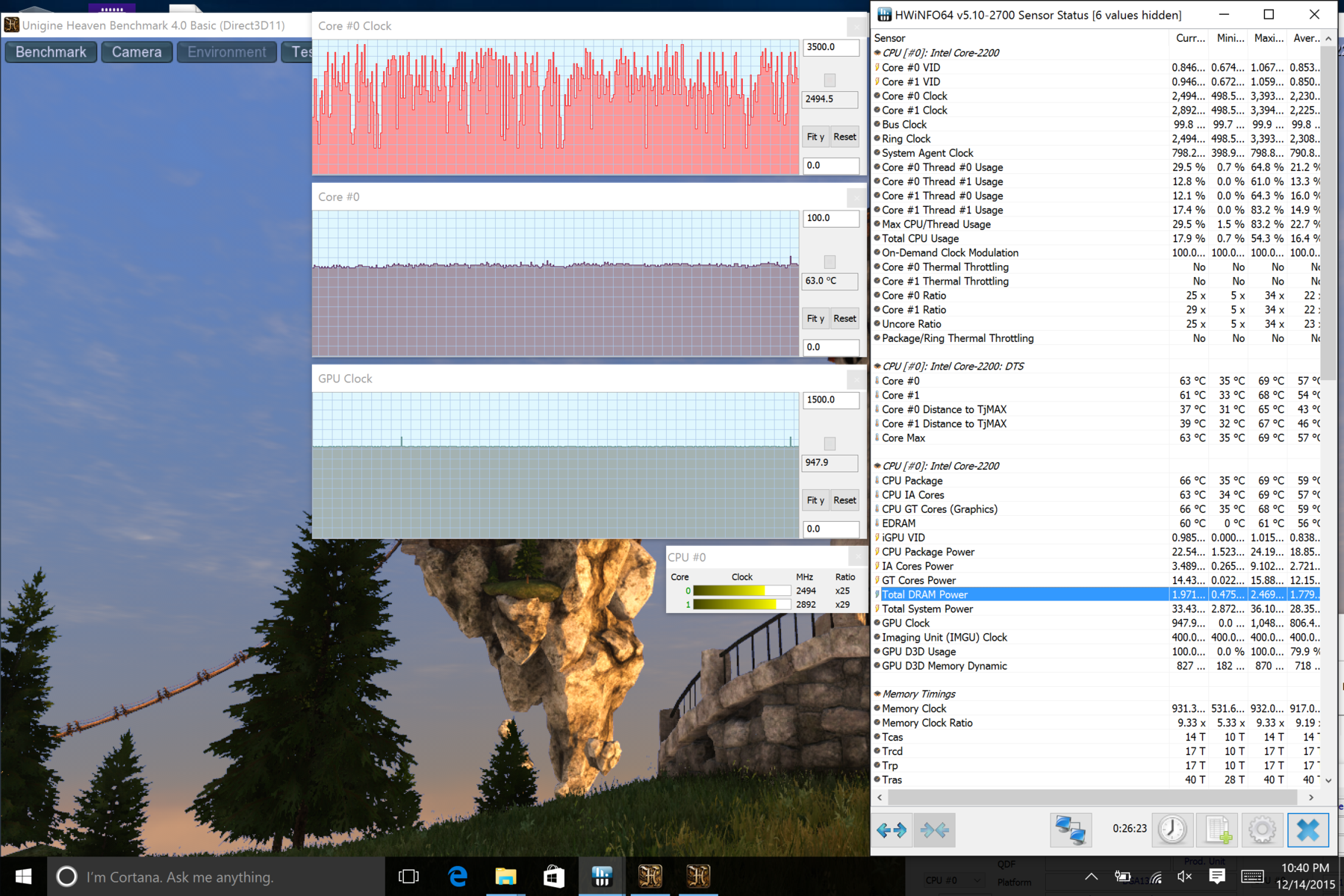Open the Microsoft Edge taskbar icon
Viewport: 1344px width, 896px height.
click(x=458, y=876)
